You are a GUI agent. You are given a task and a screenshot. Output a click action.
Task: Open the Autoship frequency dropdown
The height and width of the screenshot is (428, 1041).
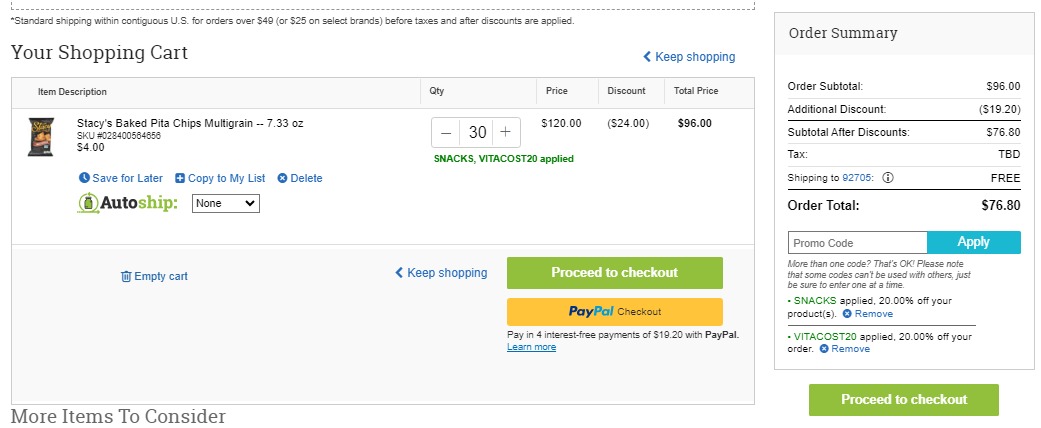226,204
